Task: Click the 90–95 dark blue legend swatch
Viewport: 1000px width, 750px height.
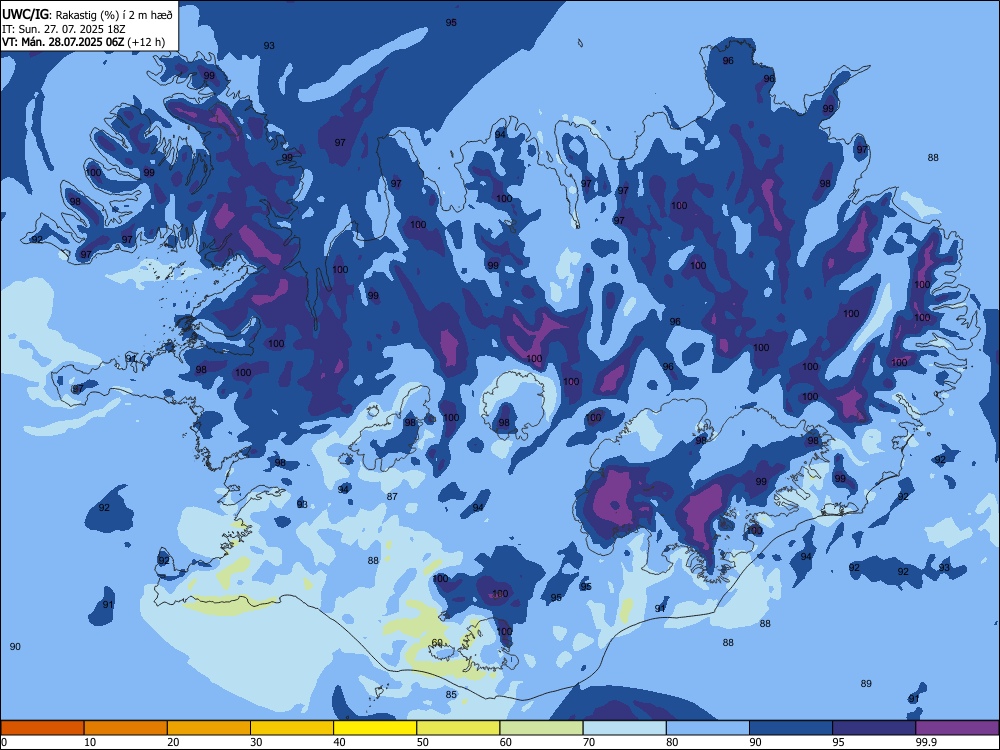Action: [791, 728]
